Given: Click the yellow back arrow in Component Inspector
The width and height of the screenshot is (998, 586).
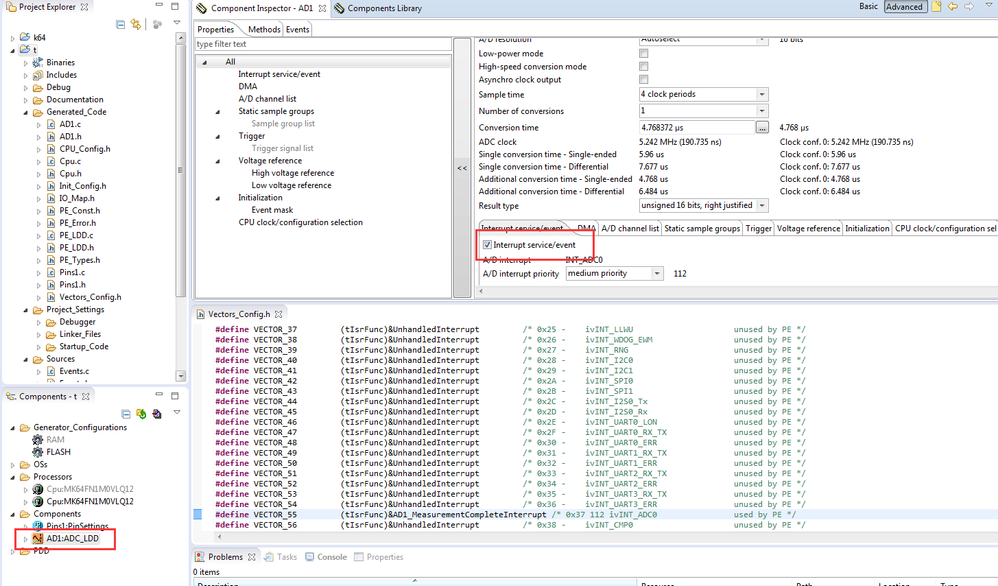Looking at the screenshot, I should click(x=953, y=6).
